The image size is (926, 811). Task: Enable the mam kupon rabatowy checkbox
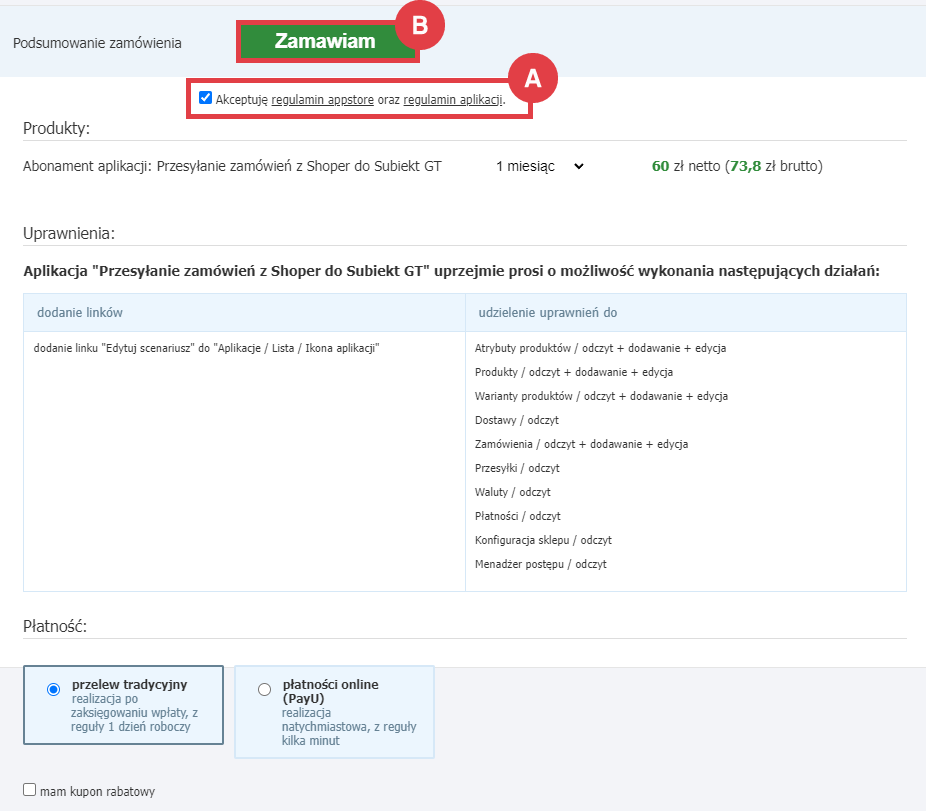(x=30, y=790)
